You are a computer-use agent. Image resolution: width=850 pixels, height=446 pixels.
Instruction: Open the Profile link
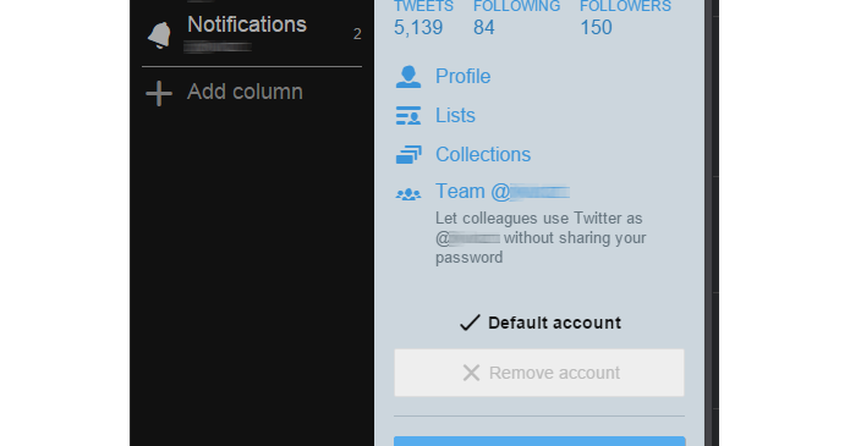[463, 76]
